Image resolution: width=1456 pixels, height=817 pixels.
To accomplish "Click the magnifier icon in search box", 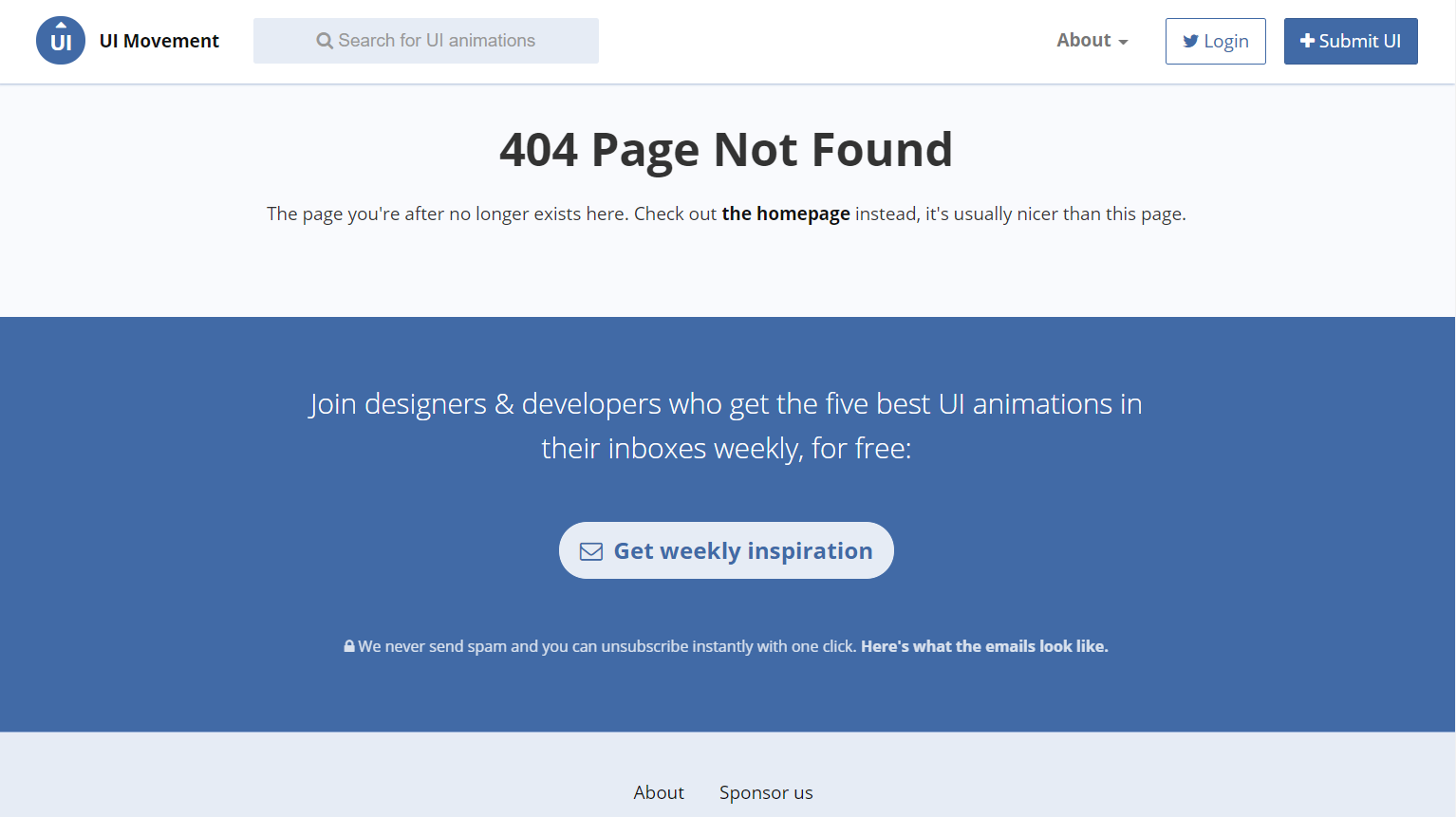I will [x=325, y=41].
